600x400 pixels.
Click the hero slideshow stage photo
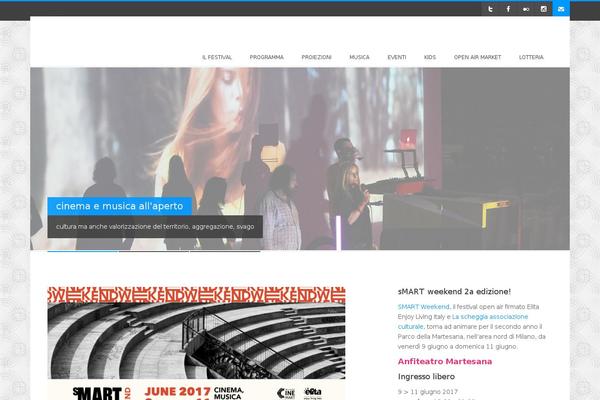300,158
